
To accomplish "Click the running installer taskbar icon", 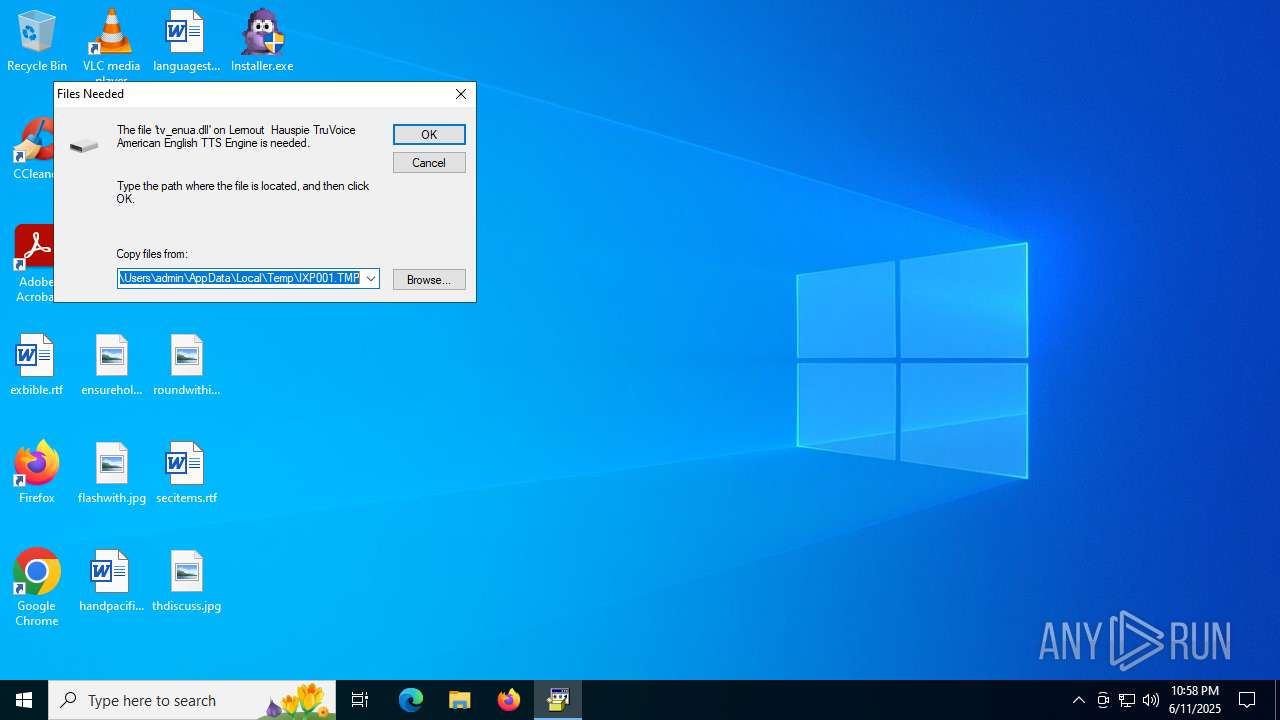I will (x=558, y=700).
